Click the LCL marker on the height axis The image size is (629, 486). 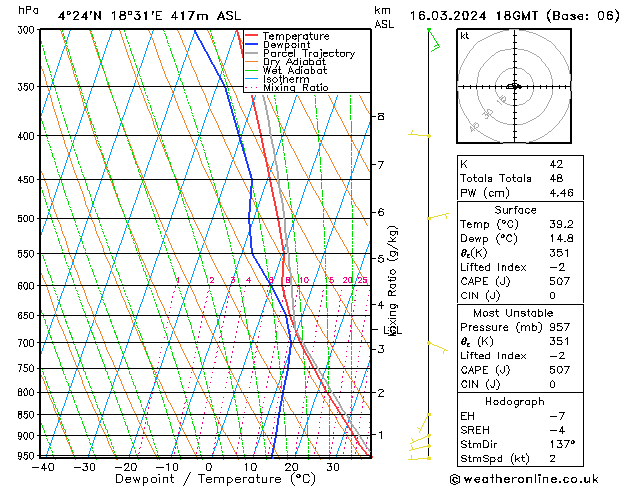pyautogui.click(x=393, y=330)
